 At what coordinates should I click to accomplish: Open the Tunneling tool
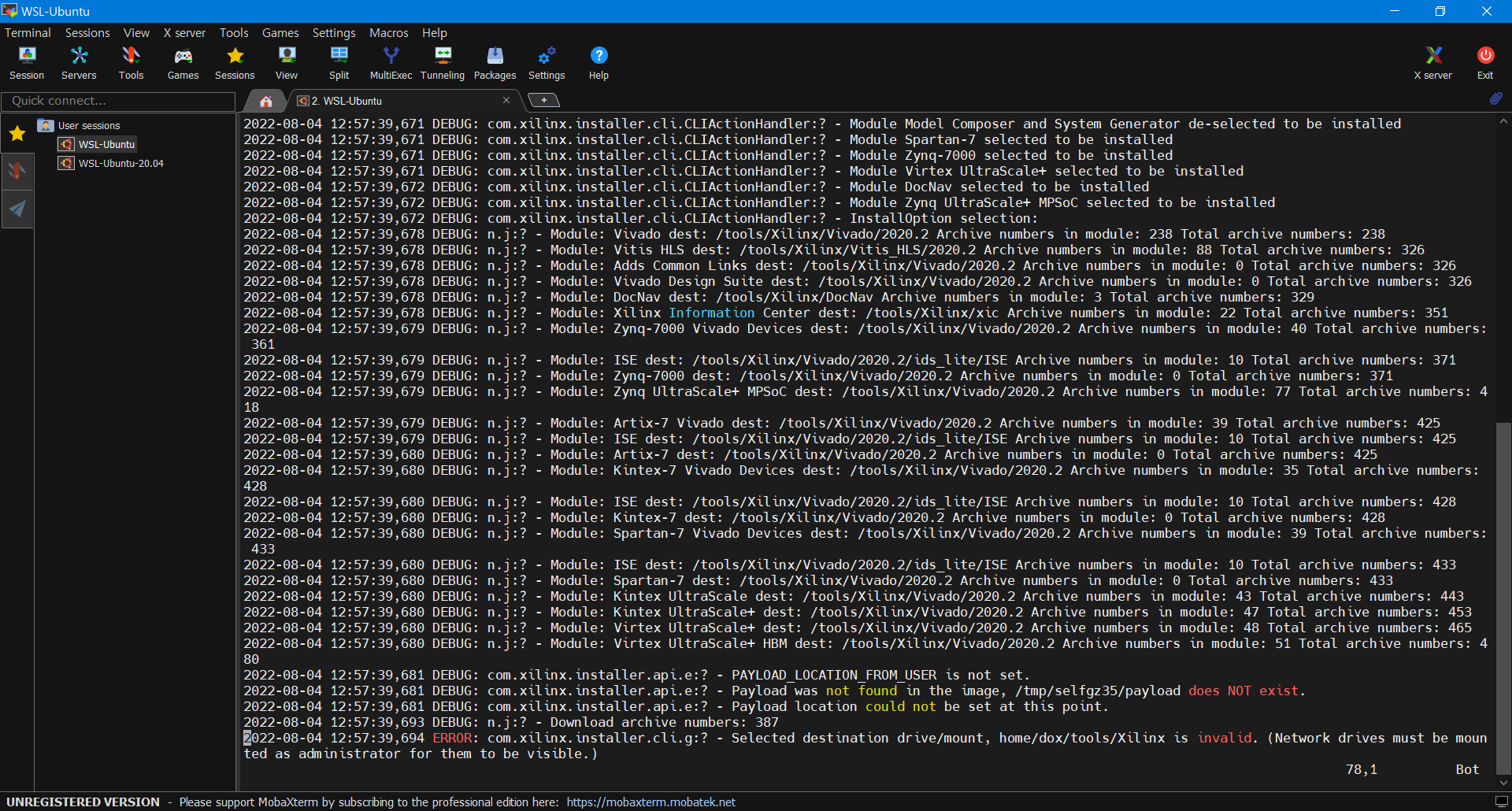(x=443, y=63)
